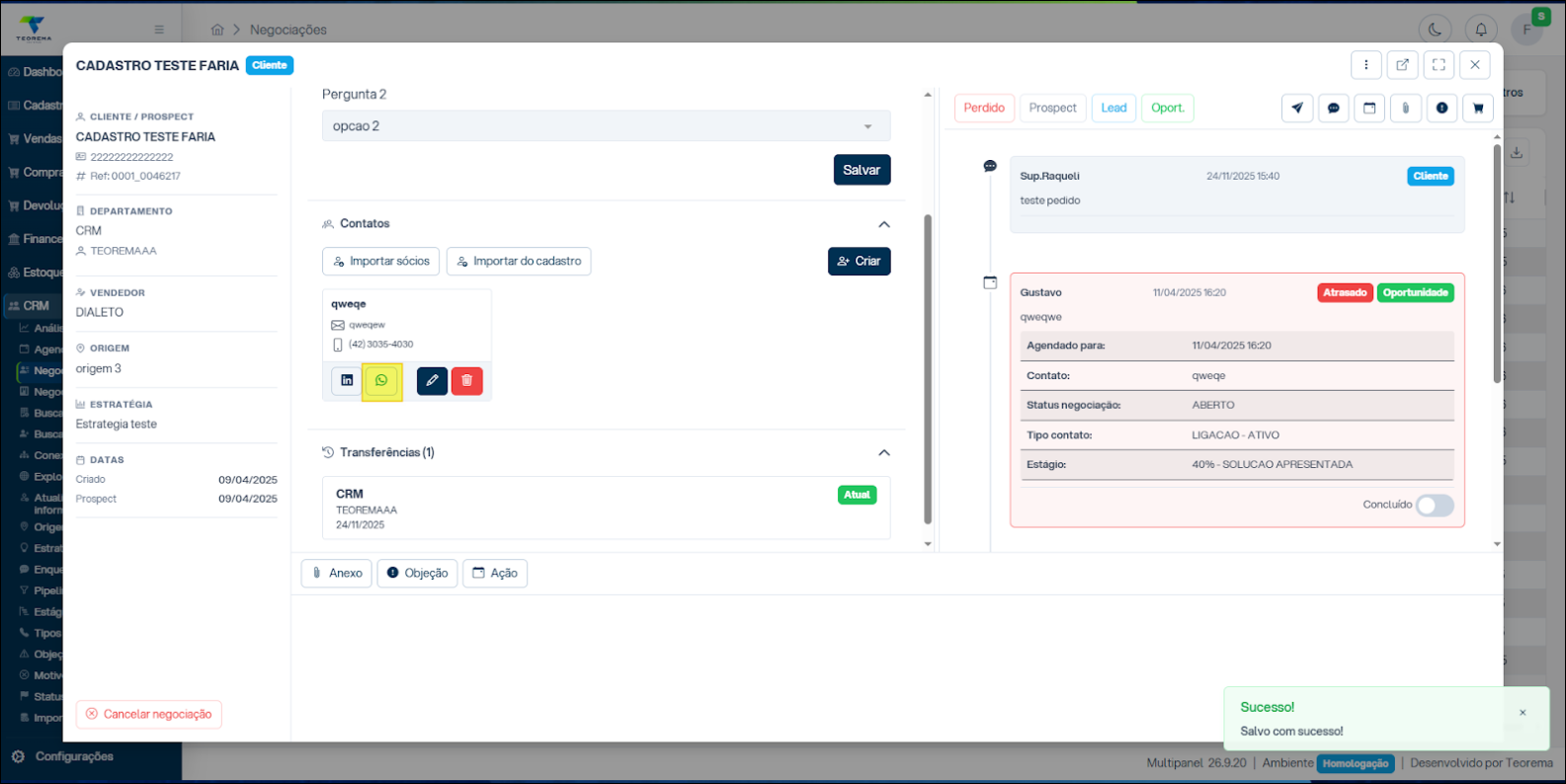Open the three-dot options menu in modal header

click(1366, 65)
